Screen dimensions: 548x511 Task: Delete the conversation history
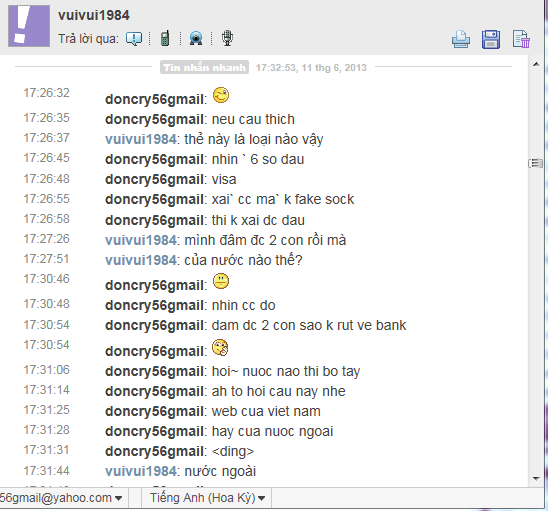coord(521,39)
